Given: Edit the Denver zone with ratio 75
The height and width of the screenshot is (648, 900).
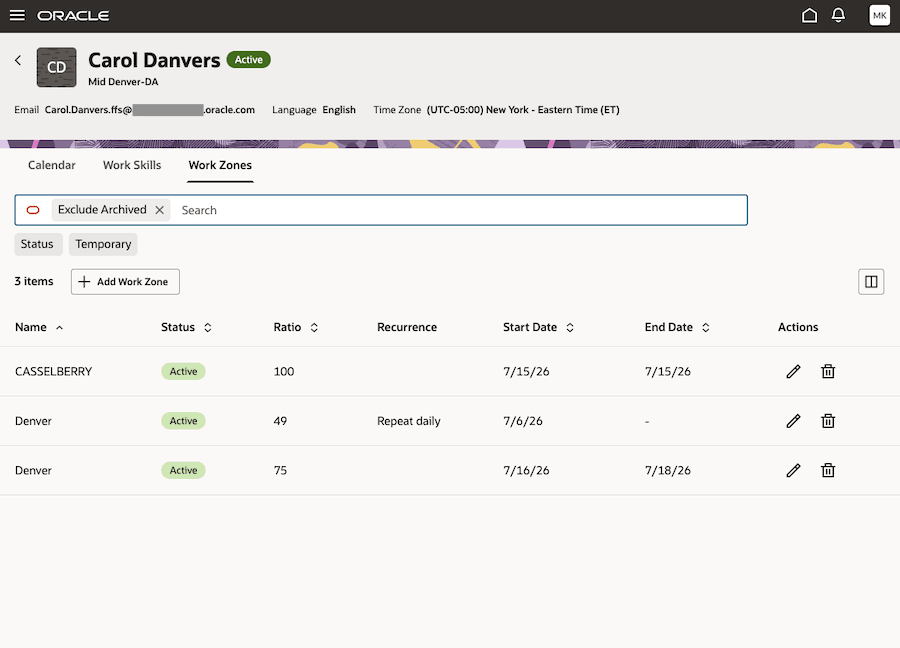Looking at the screenshot, I should point(793,471).
